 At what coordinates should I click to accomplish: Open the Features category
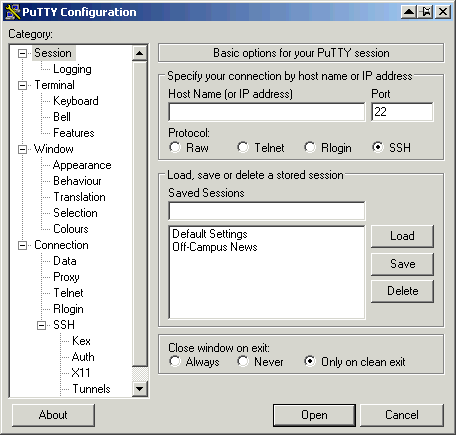74,133
